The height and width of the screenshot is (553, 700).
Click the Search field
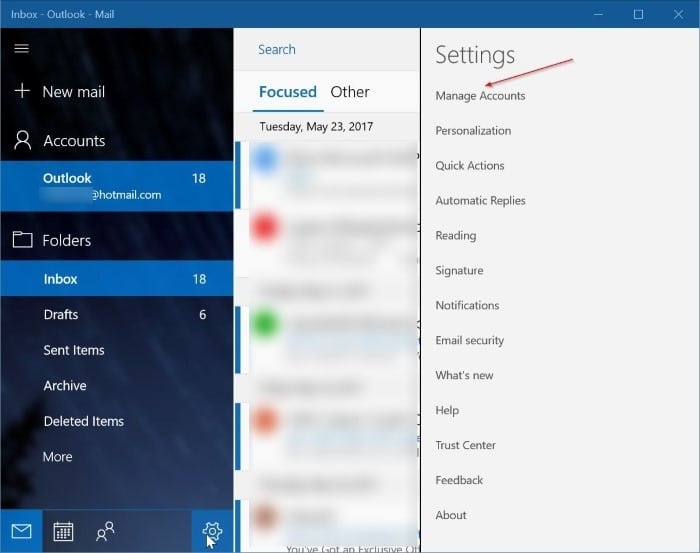click(x=326, y=49)
